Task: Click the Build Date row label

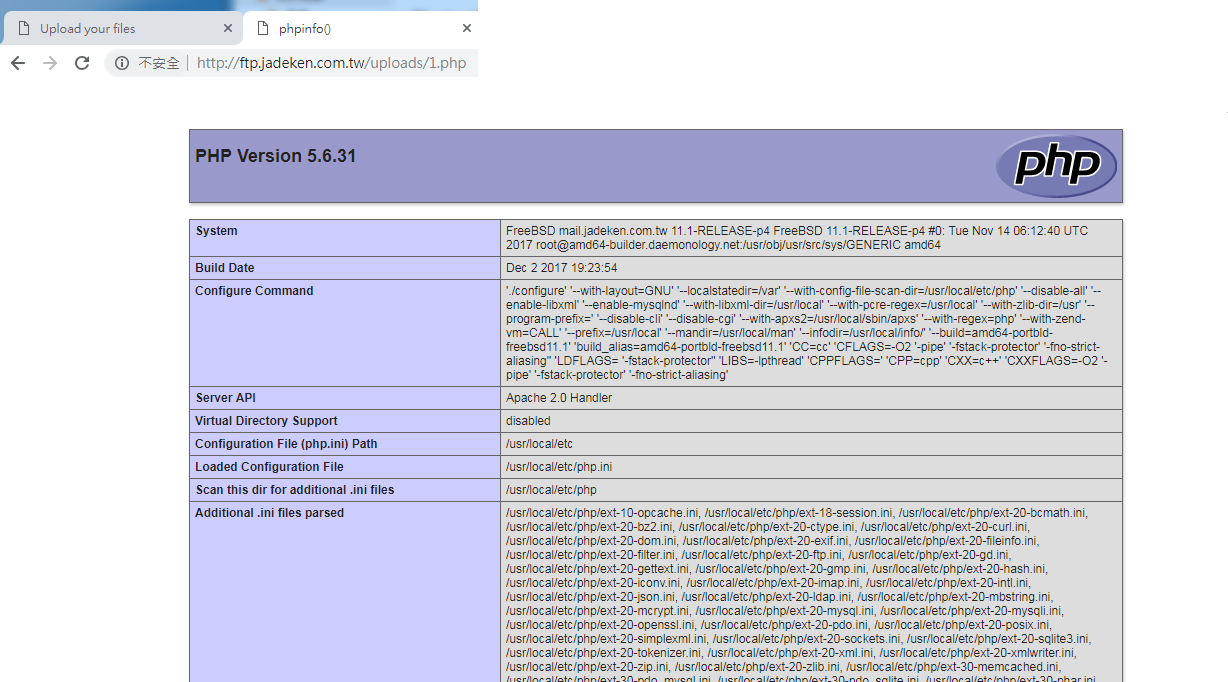Action: tap(225, 268)
